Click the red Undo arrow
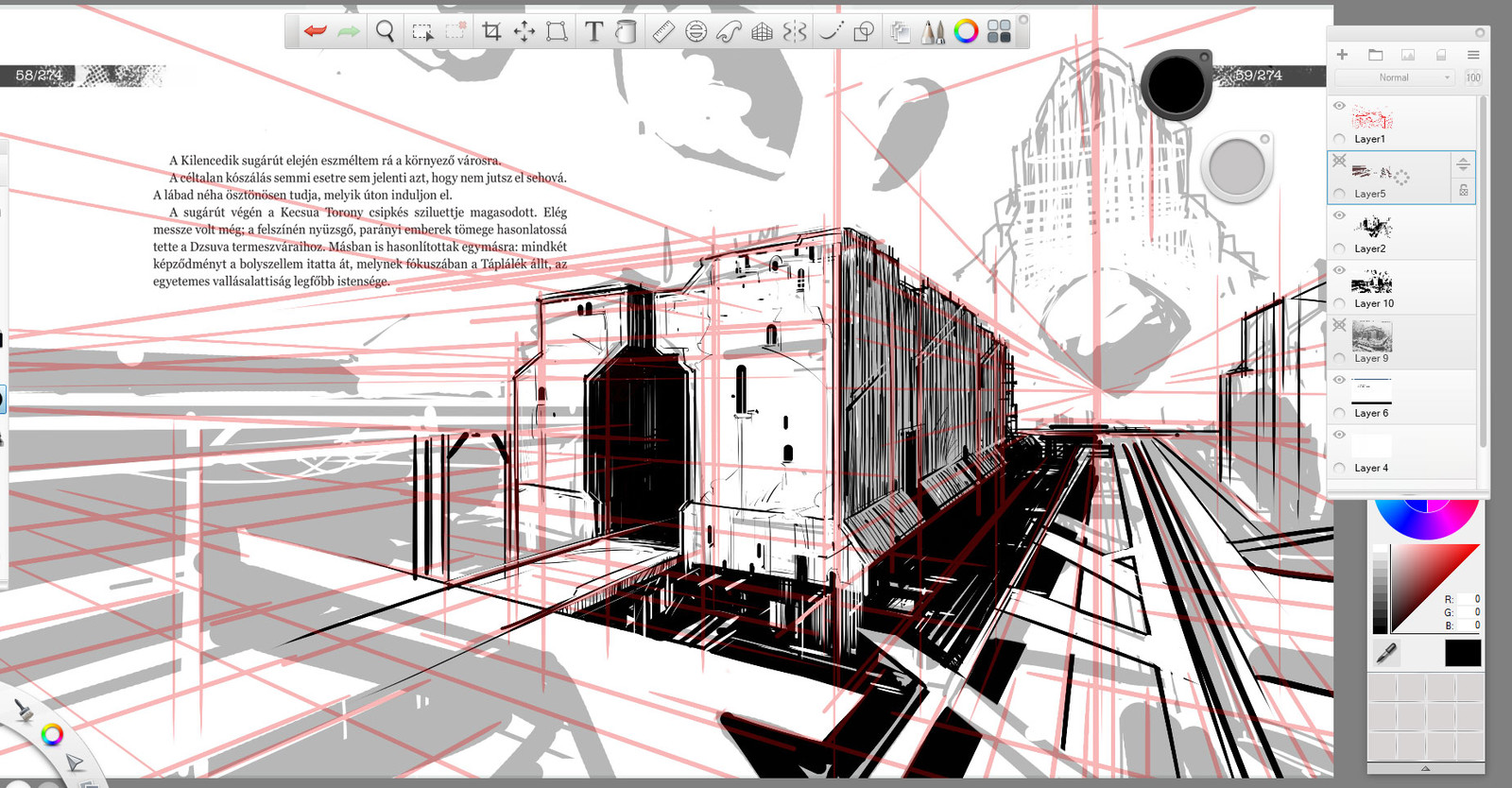The height and width of the screenshot is (788, 1512). click(x=315, y=31)
